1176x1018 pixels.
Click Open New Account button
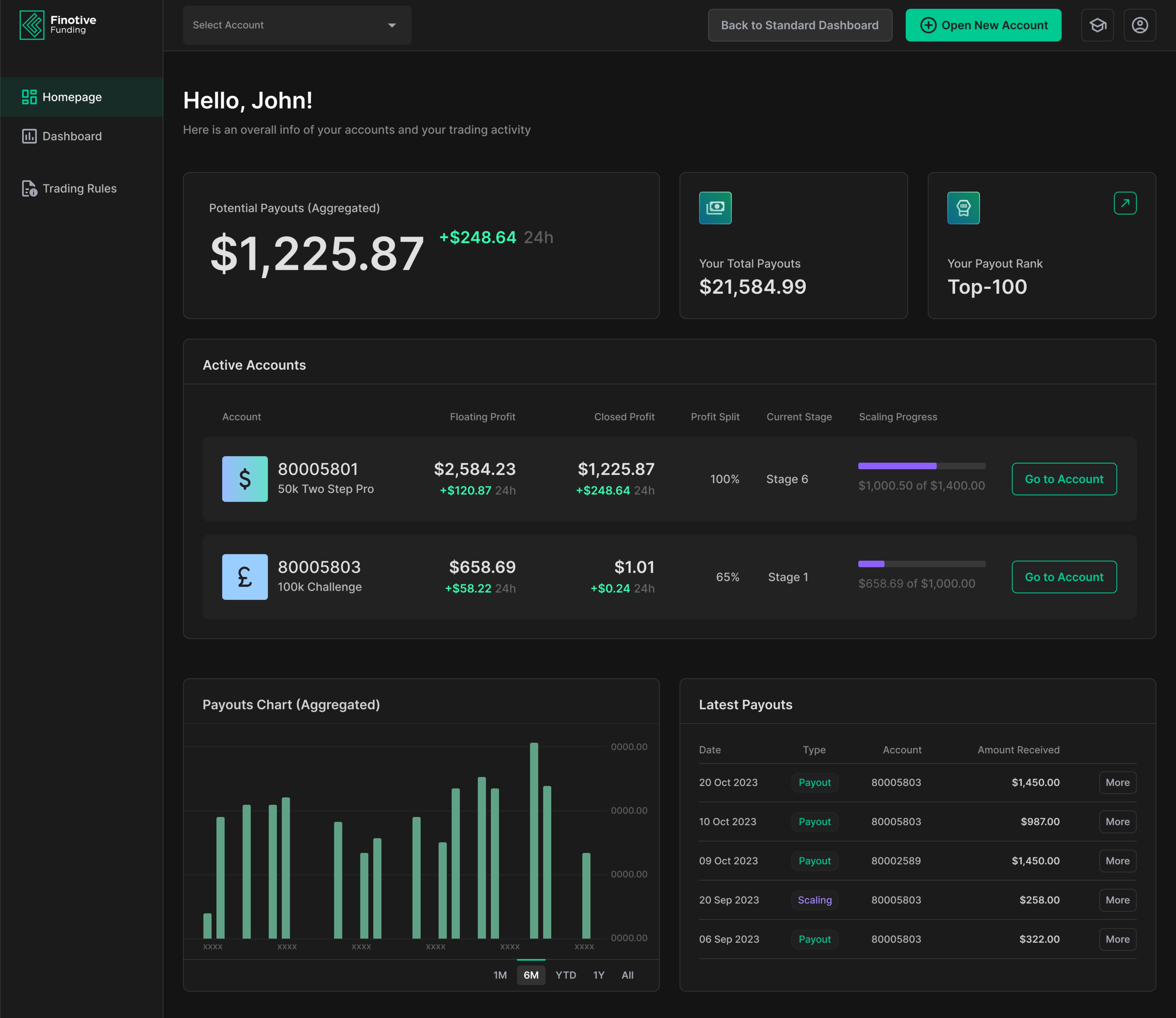(983, 25)
